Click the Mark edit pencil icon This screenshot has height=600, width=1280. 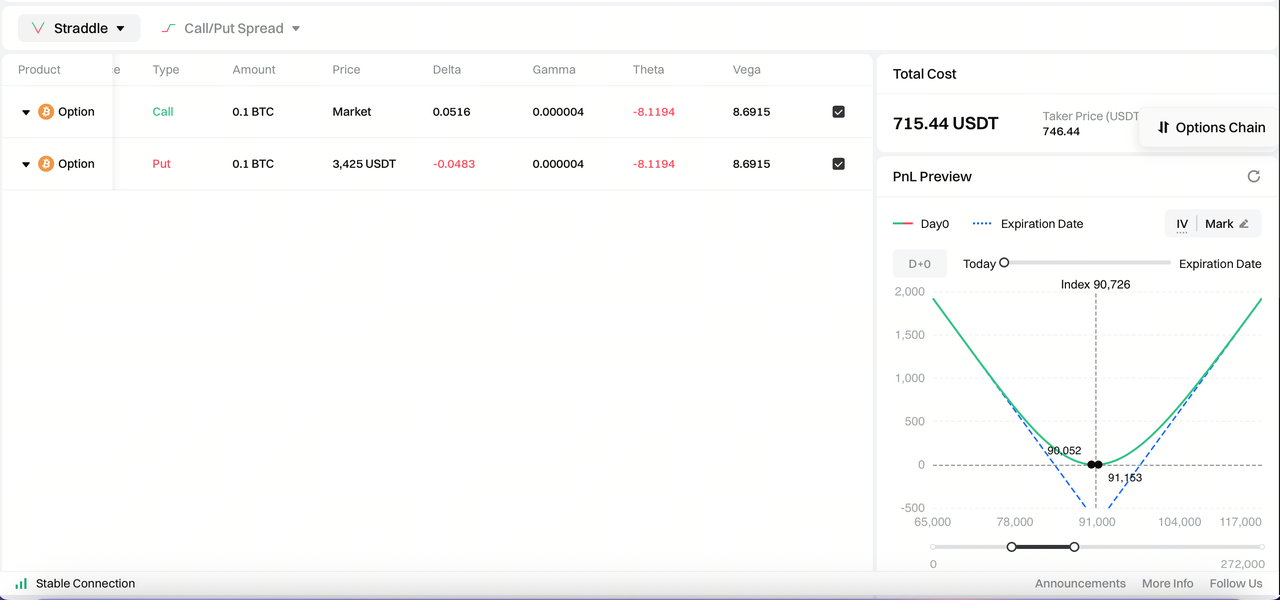pos(1244,224)
